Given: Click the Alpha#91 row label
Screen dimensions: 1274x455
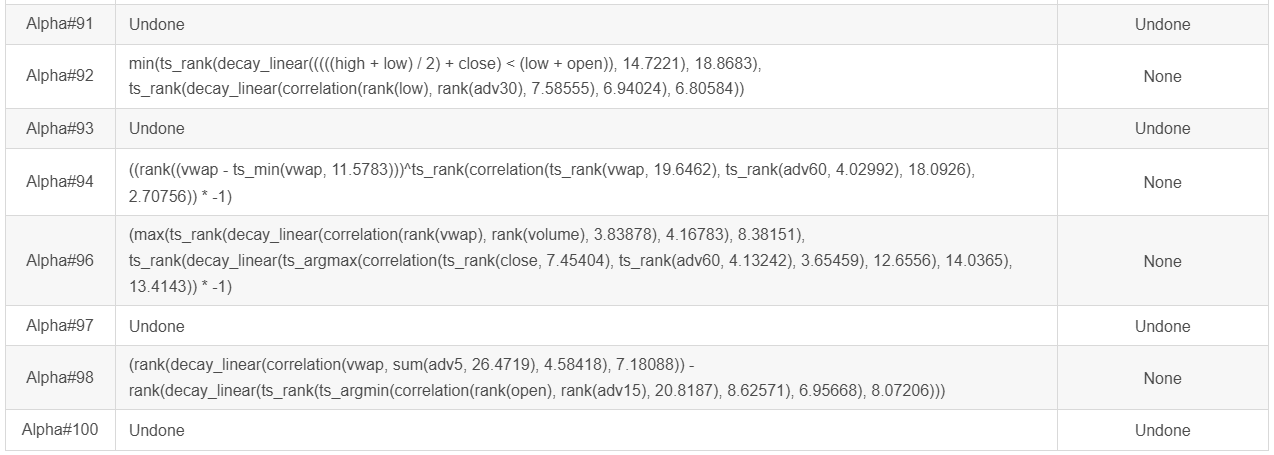Looking at the screenshot, I should 60,24.
